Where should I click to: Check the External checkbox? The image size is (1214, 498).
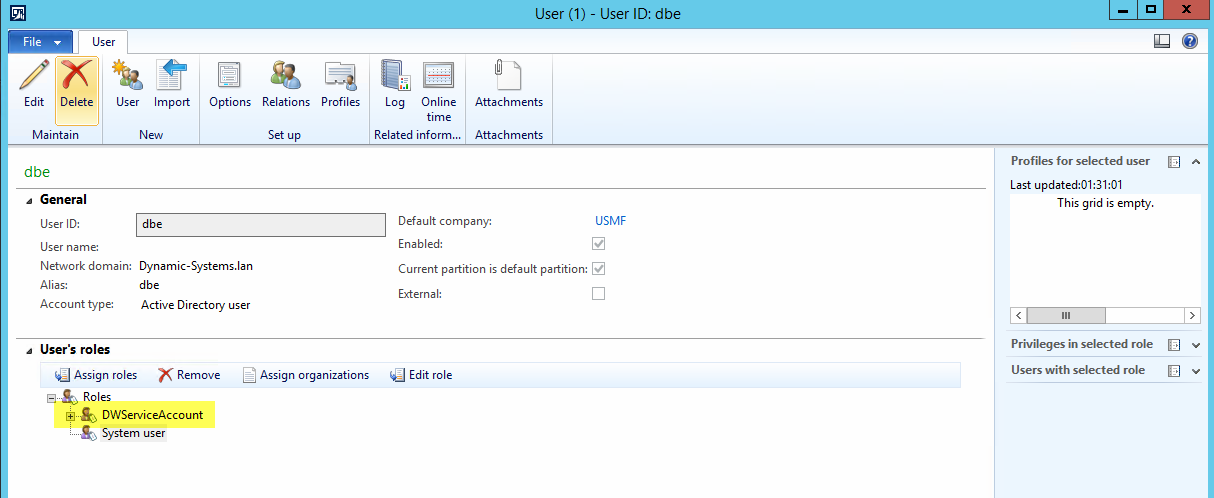click(x=598, y=294)
